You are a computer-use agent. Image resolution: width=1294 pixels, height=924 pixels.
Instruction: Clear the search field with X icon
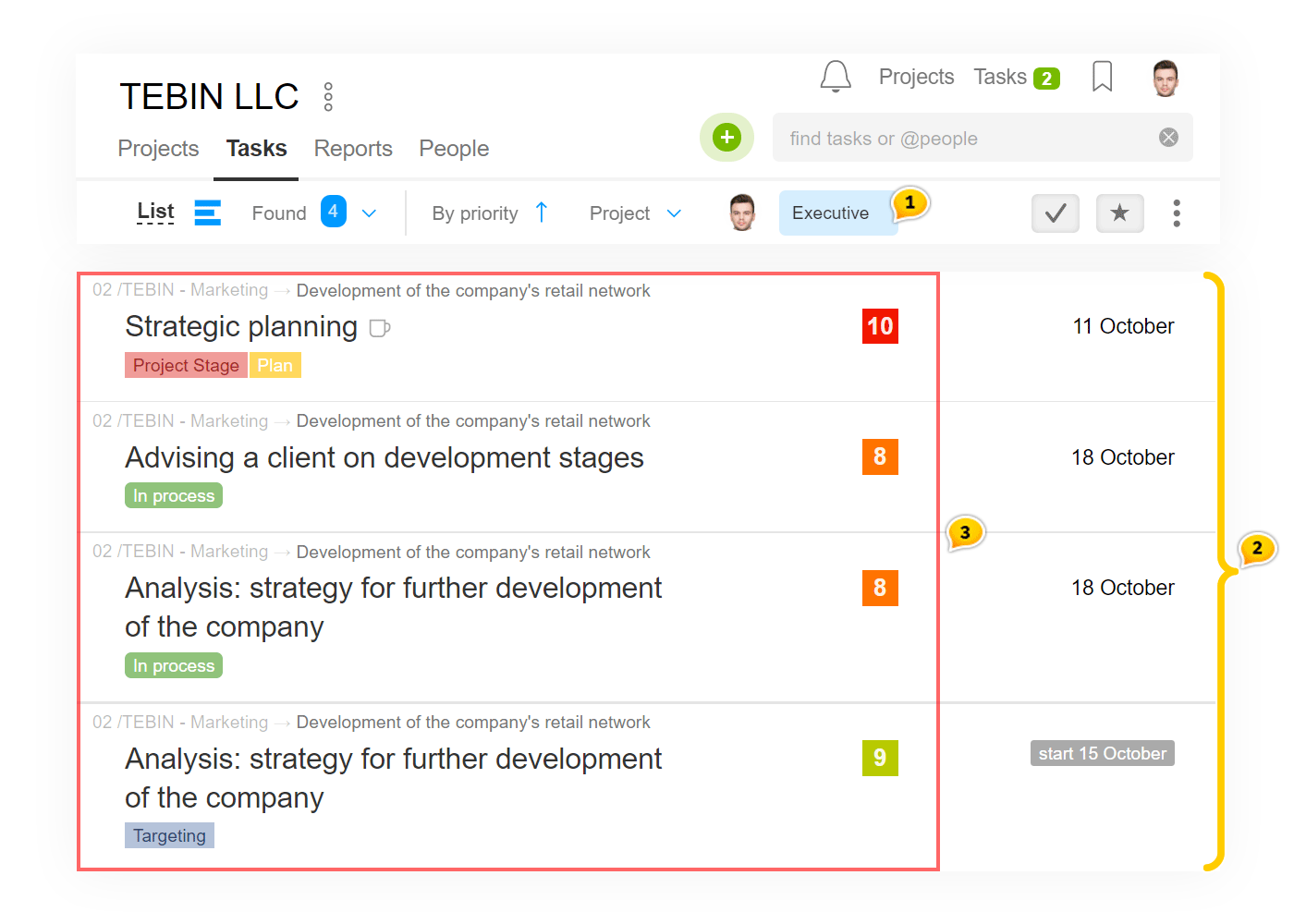click(1168, 138)
